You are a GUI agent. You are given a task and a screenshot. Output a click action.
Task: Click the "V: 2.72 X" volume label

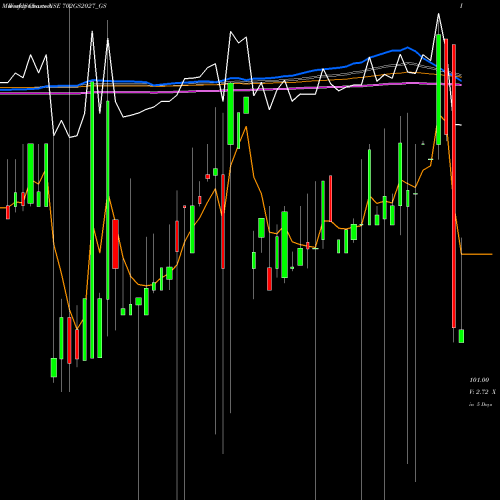(482, 392)
